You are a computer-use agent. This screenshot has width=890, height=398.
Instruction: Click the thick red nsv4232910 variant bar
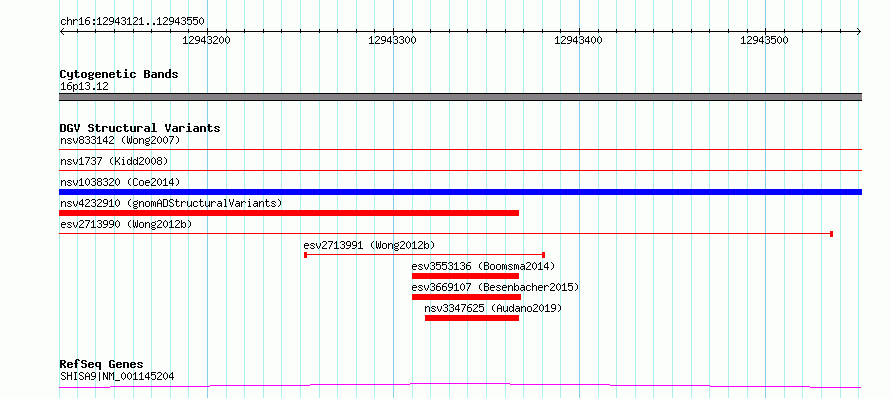click(x=289, y=213)
